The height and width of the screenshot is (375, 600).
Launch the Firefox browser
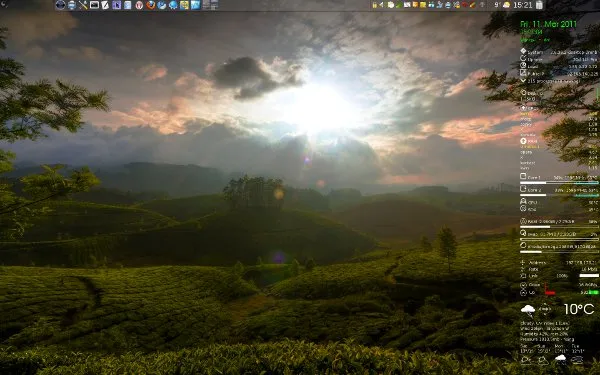151,5
